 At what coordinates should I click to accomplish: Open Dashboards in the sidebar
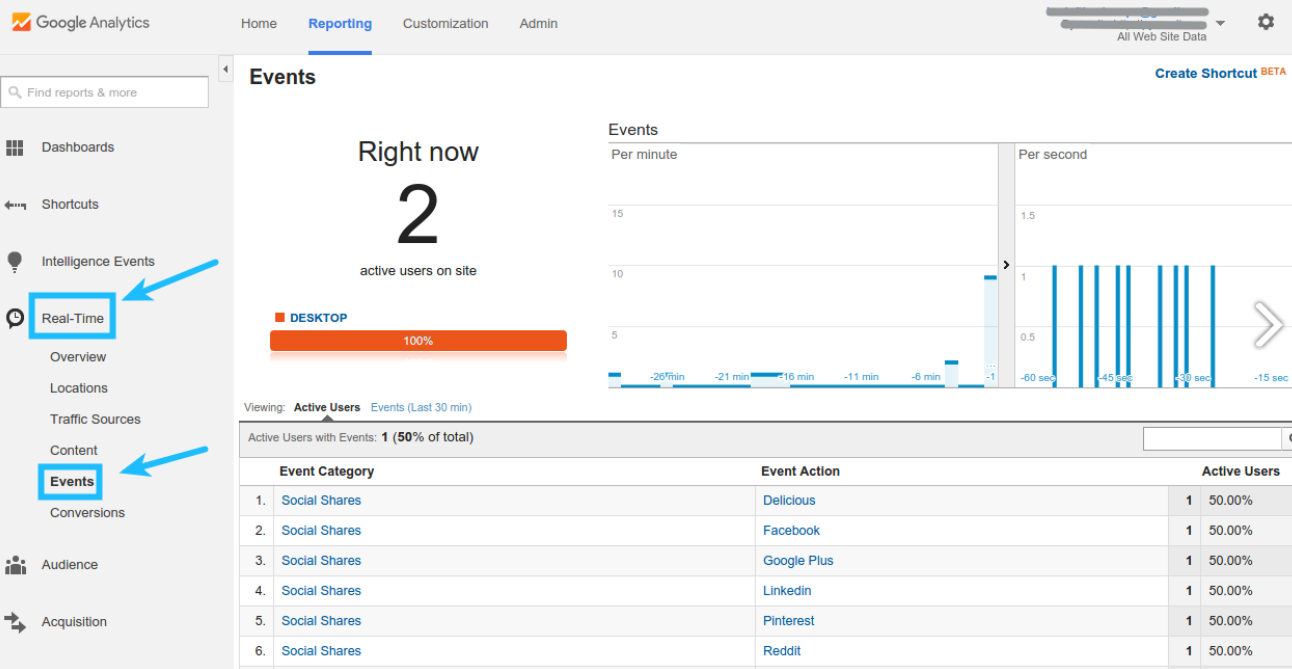[x=78, y=147]
